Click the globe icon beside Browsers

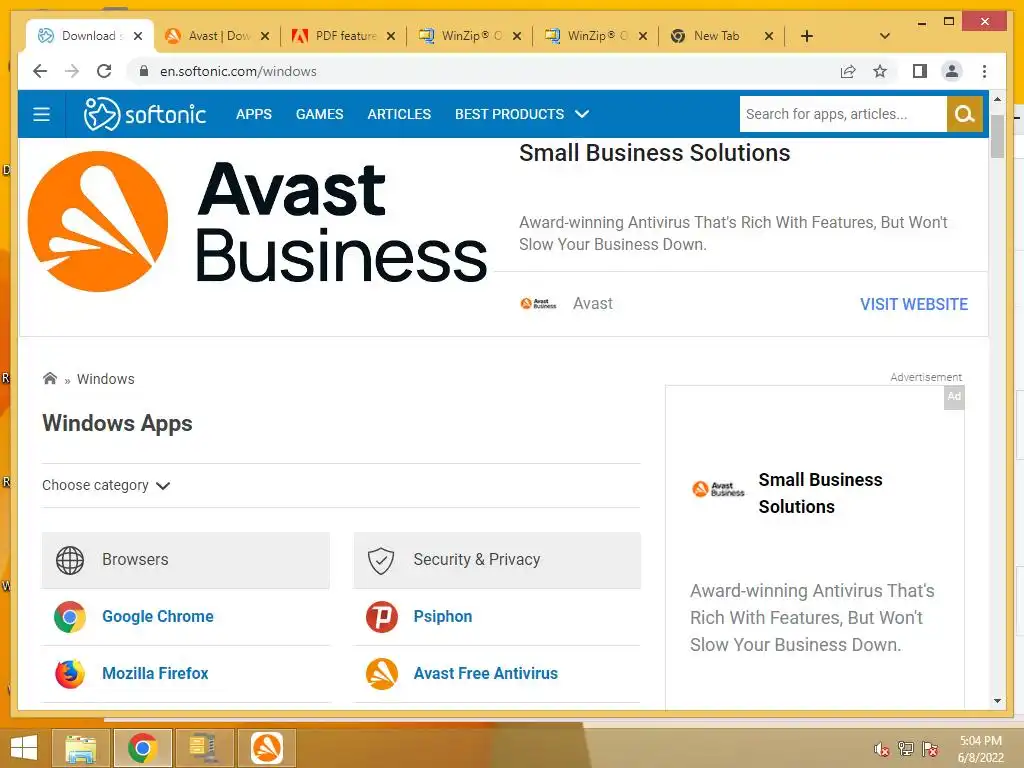[x=70, y=560]
